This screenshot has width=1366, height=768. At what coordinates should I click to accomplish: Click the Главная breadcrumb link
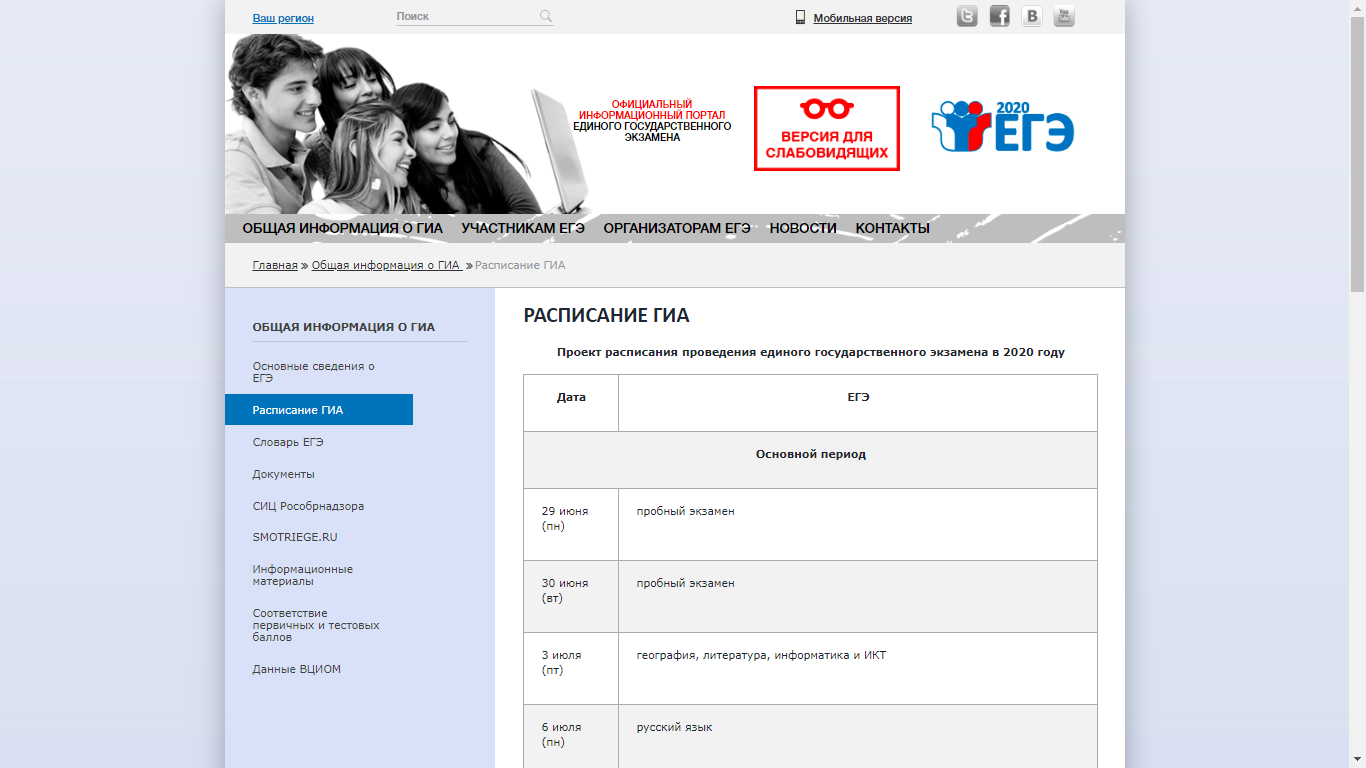[275, 265]
